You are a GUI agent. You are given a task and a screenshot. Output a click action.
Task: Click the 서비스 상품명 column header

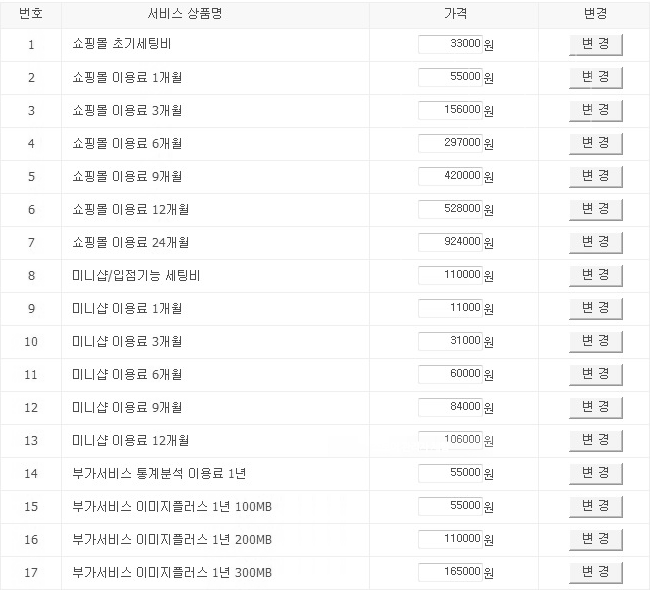pyautogui.click(x=215, y=14)
